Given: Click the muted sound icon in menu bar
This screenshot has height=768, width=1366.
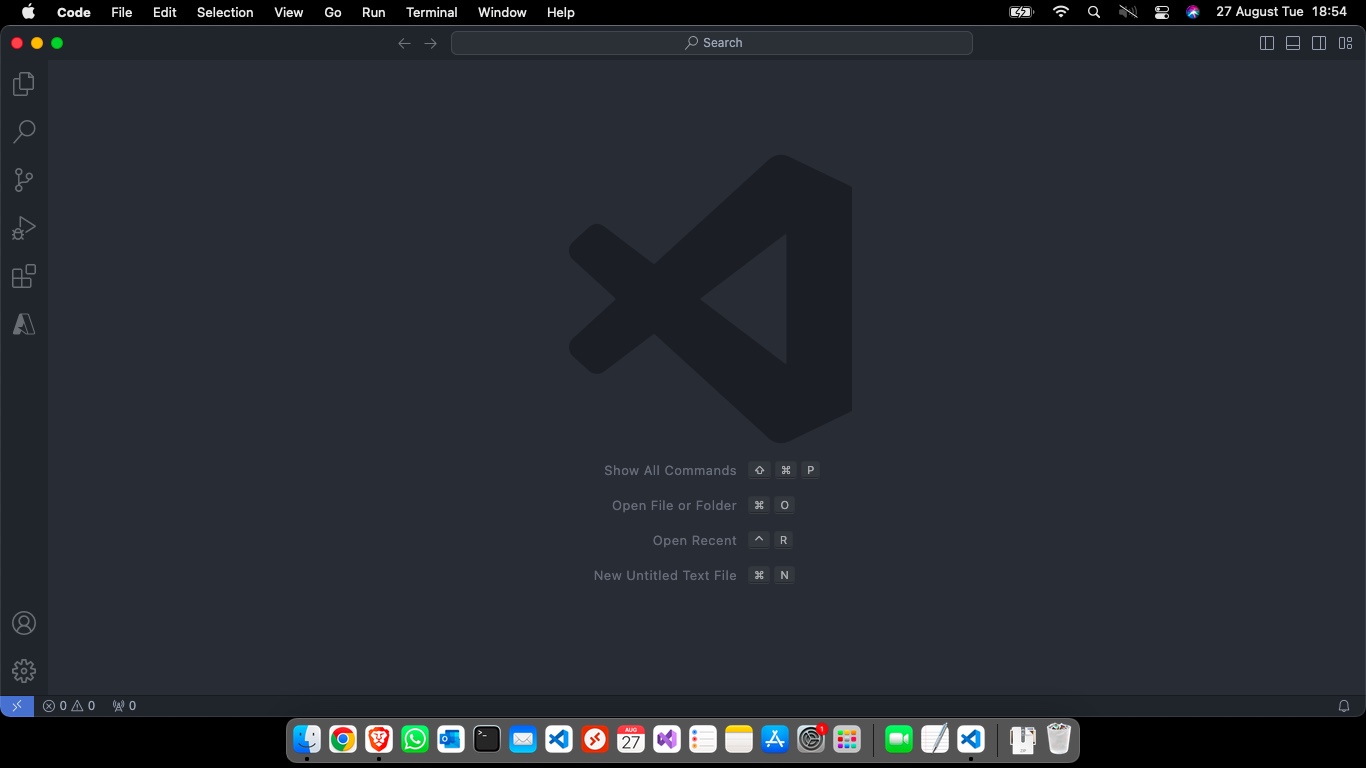Looking at the screenshot, I should tap(1128, 12).
